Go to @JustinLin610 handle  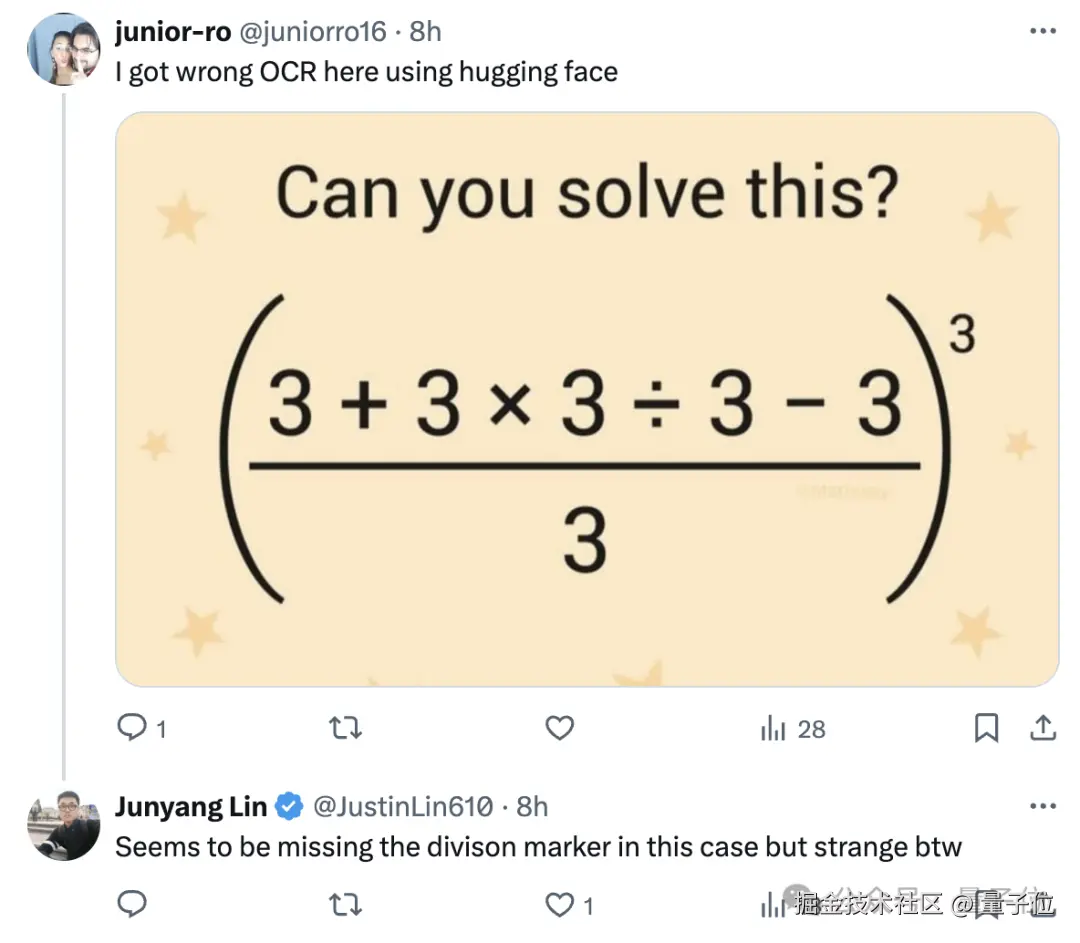tap(403, 806)
